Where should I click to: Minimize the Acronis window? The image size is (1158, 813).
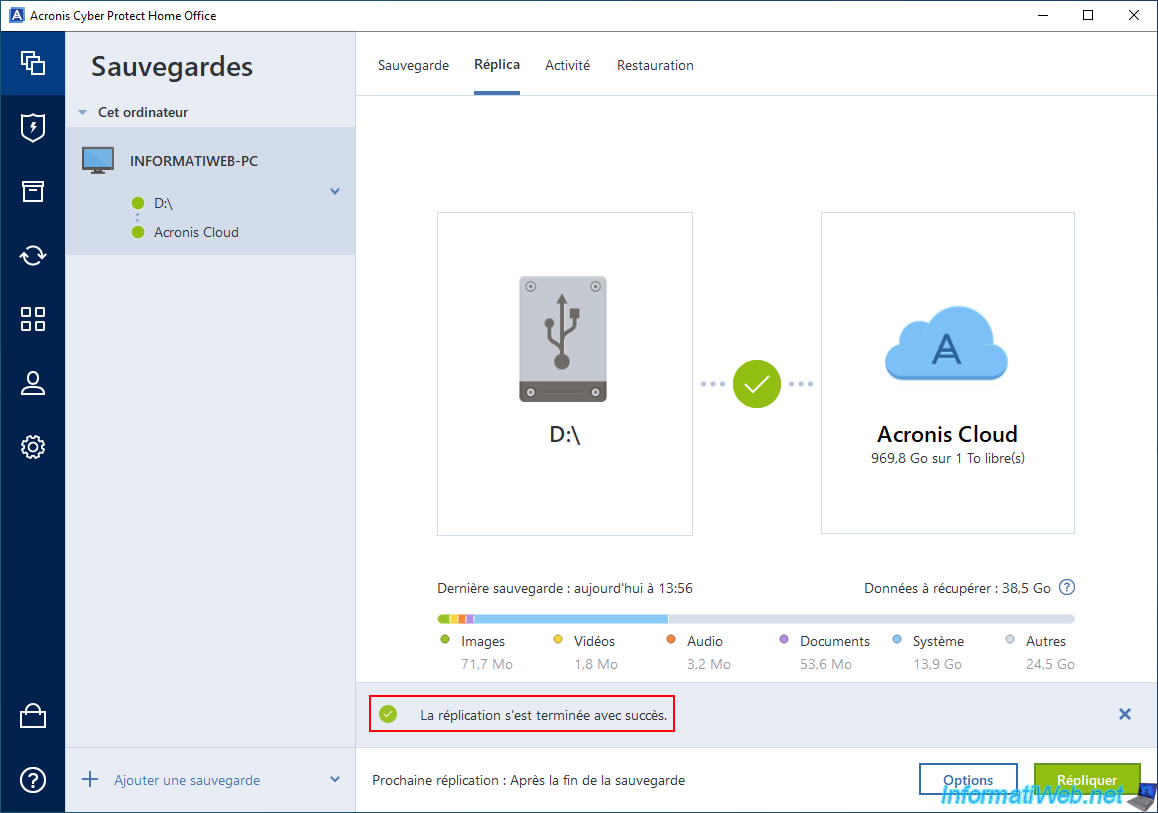(1043, 16)
